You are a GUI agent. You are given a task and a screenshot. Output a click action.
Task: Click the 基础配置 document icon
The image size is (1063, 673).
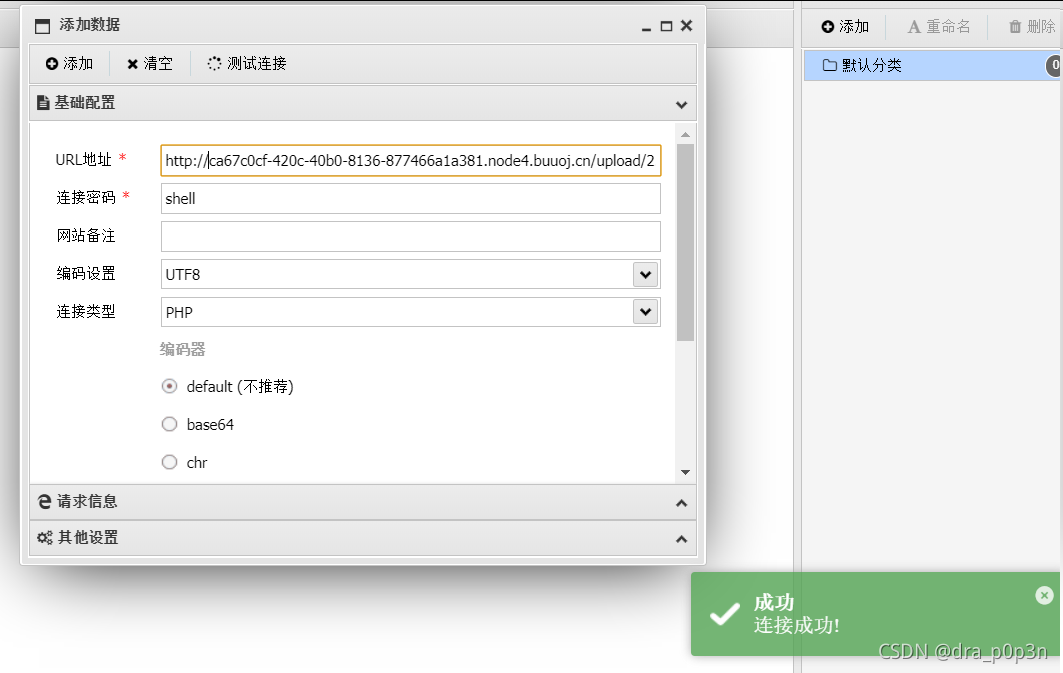43,103
